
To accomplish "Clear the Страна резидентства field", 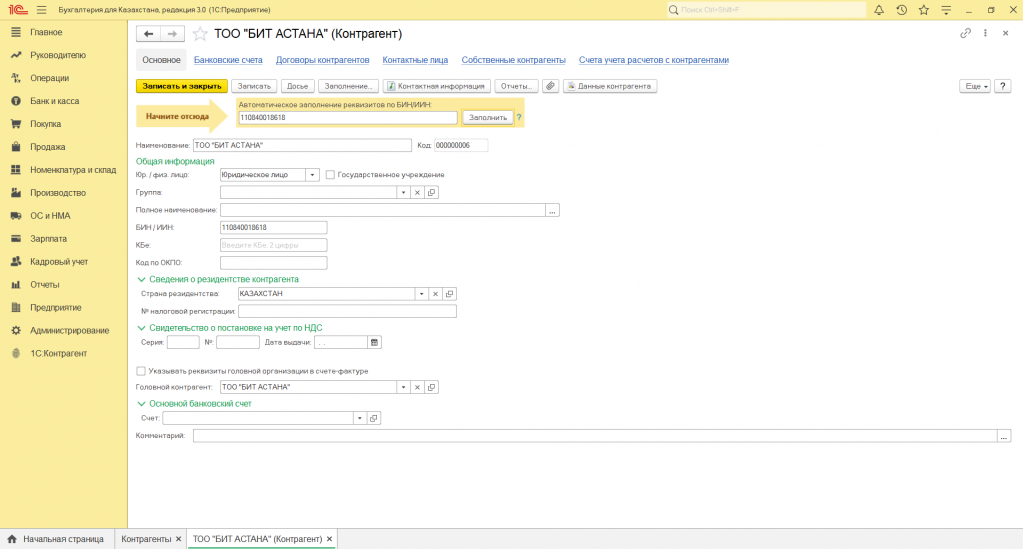I will (x=435, y=294).
